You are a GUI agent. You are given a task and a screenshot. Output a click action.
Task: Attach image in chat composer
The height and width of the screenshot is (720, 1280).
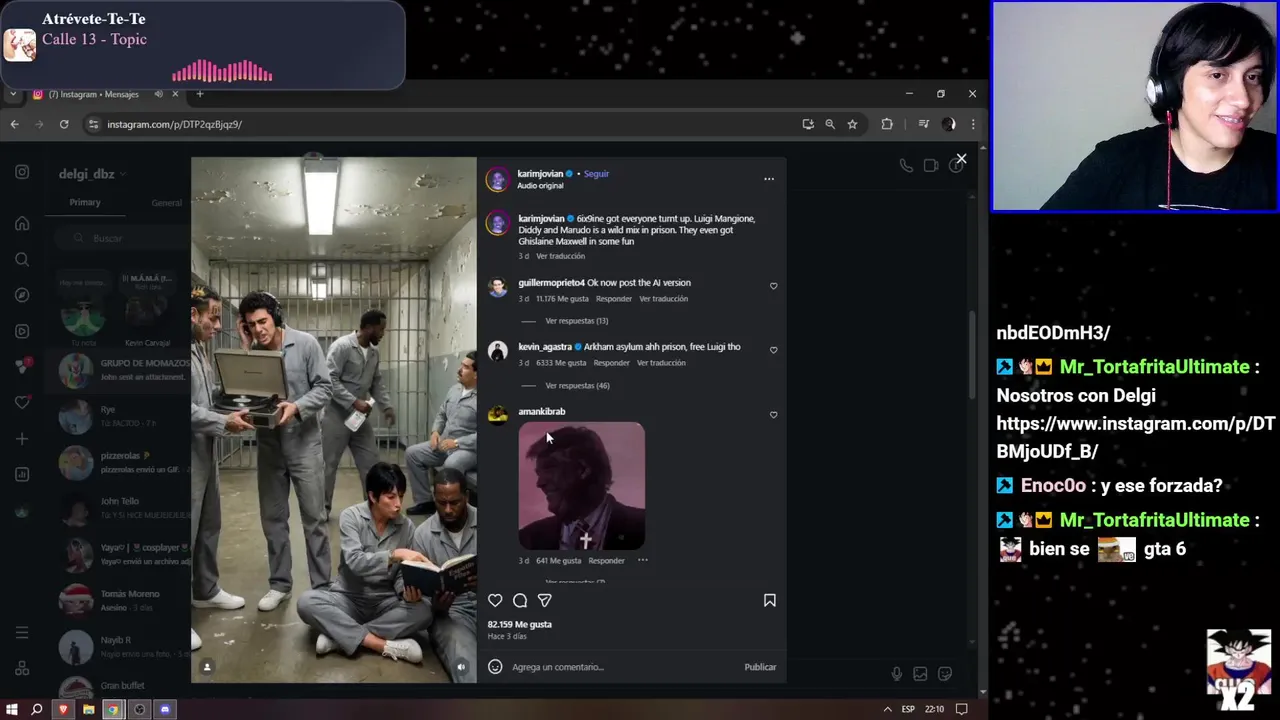point(920,674)
